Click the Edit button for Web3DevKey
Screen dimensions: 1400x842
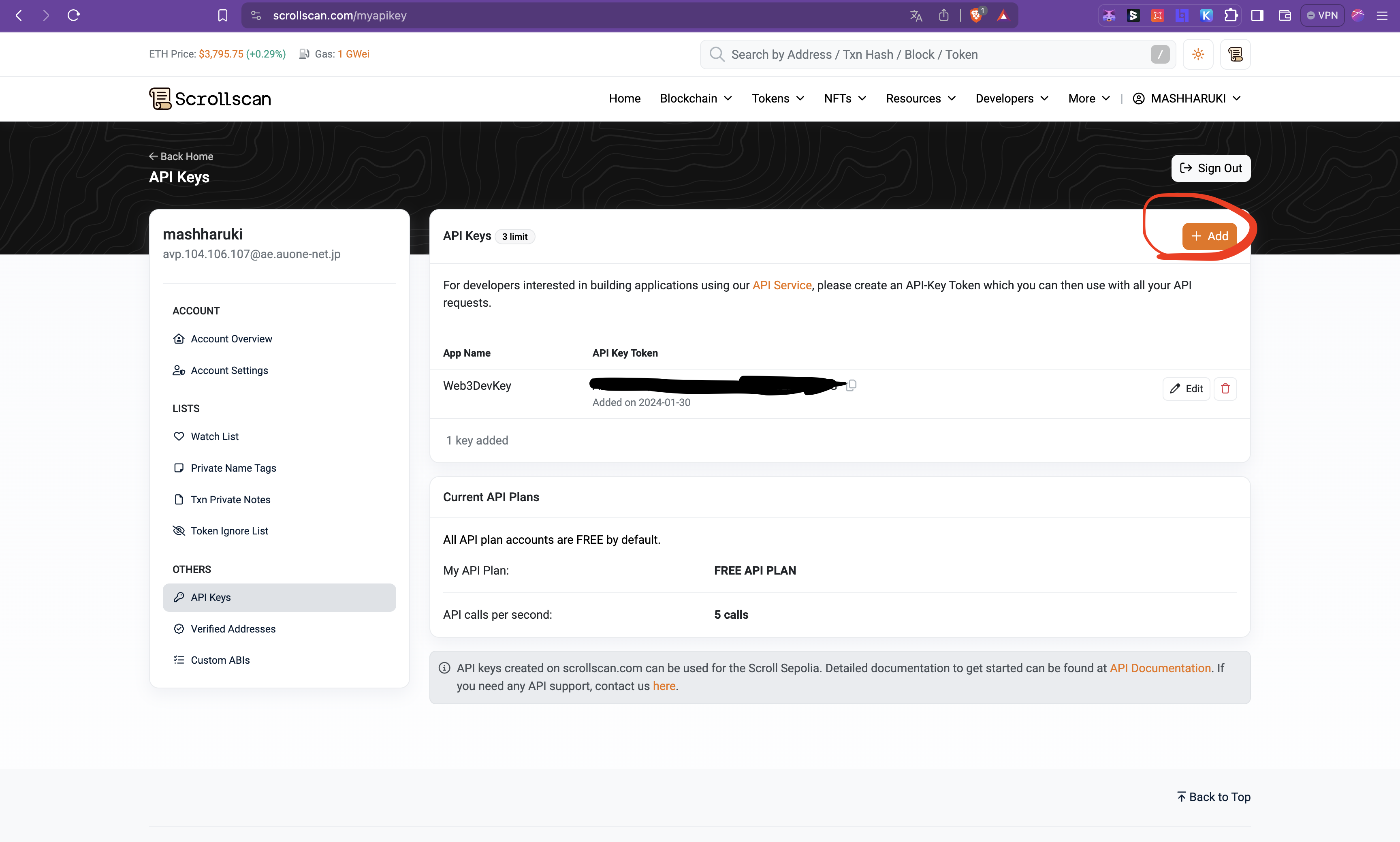pos(1186,389)
